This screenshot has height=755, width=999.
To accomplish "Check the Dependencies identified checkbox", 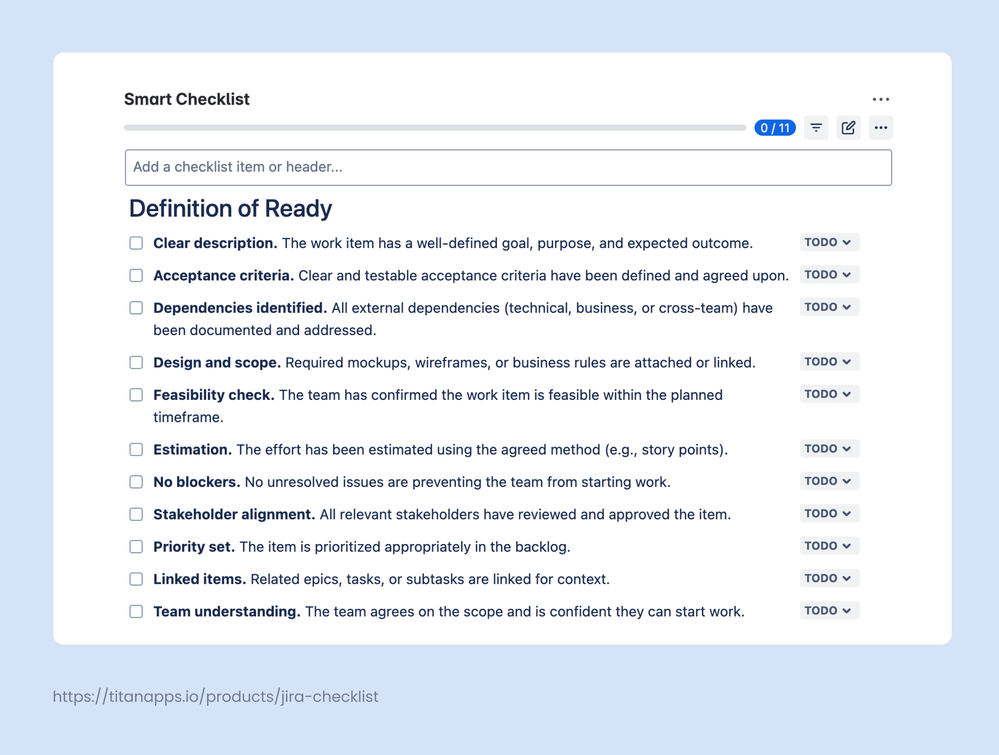I will tap(136, 307).
